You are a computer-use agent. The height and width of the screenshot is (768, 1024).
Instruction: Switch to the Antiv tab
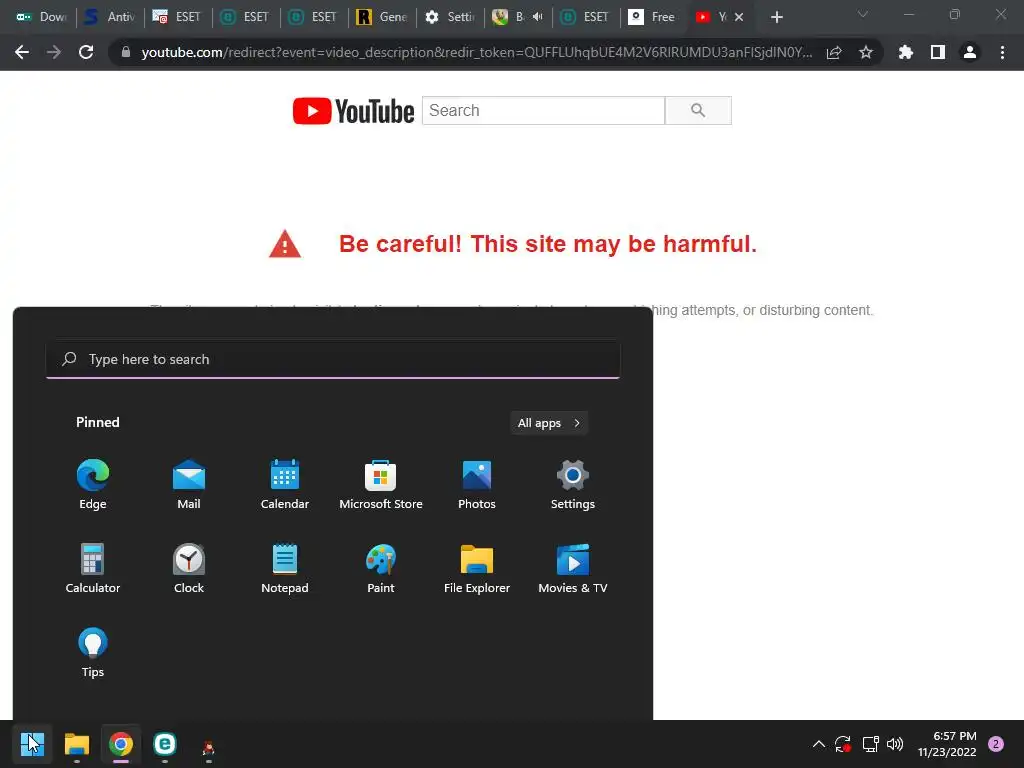point(109,17)
